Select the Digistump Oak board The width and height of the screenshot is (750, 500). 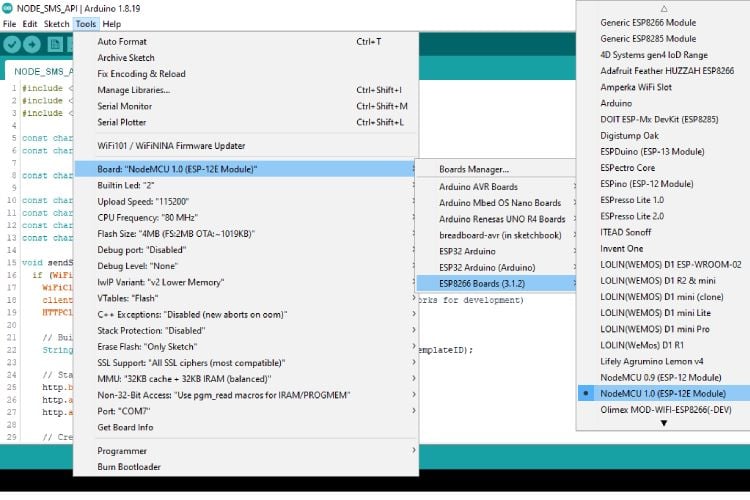[663, 135]
